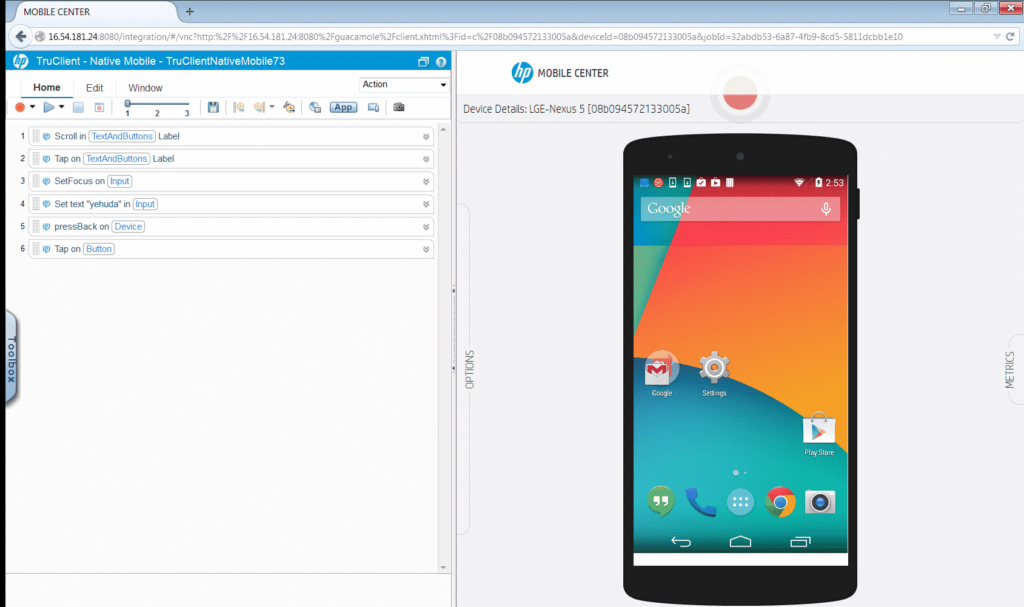
Task: Click the Input object in step 4
Action: coord(145,204)
